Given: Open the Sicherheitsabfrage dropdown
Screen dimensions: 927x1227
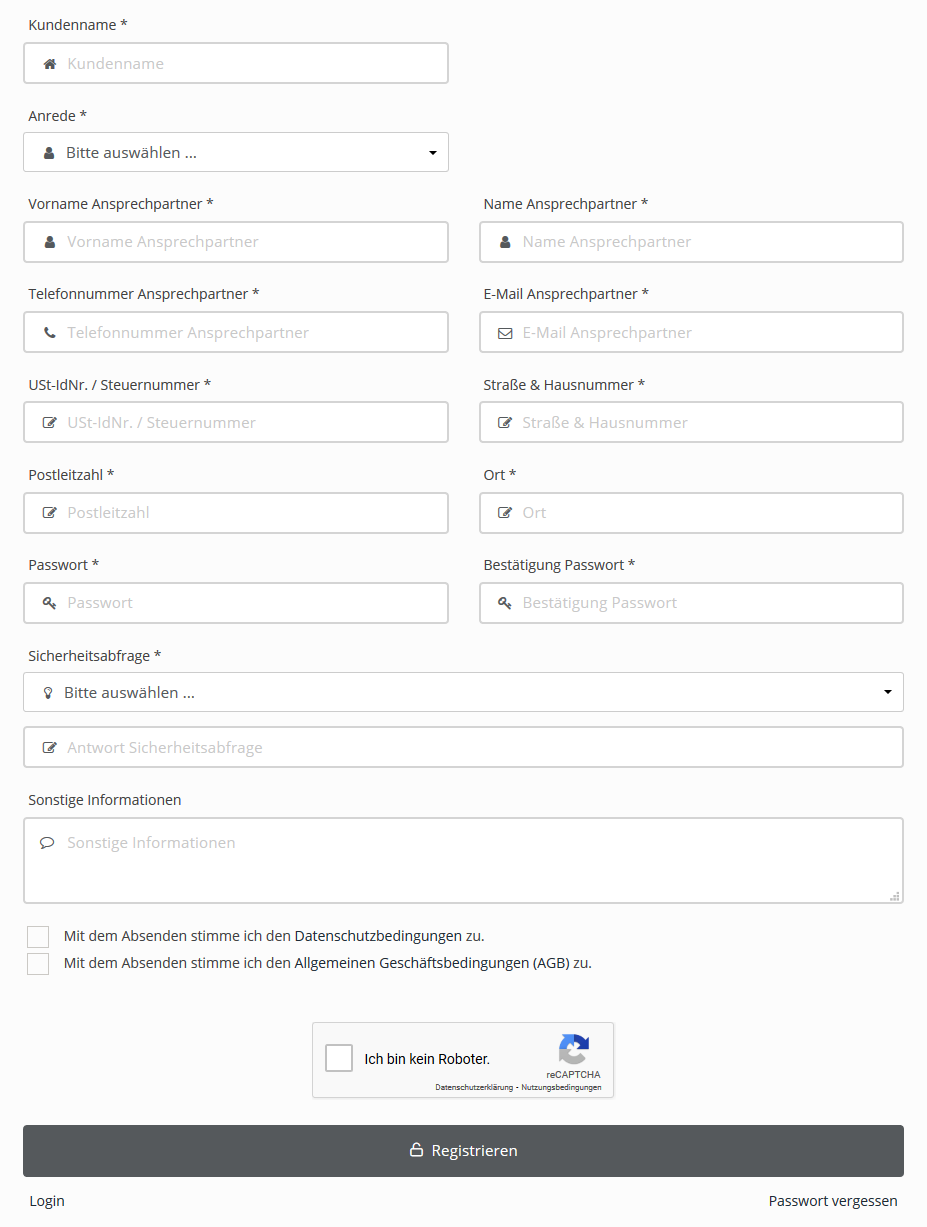Looking at the screenshot, I should [463, 692].
